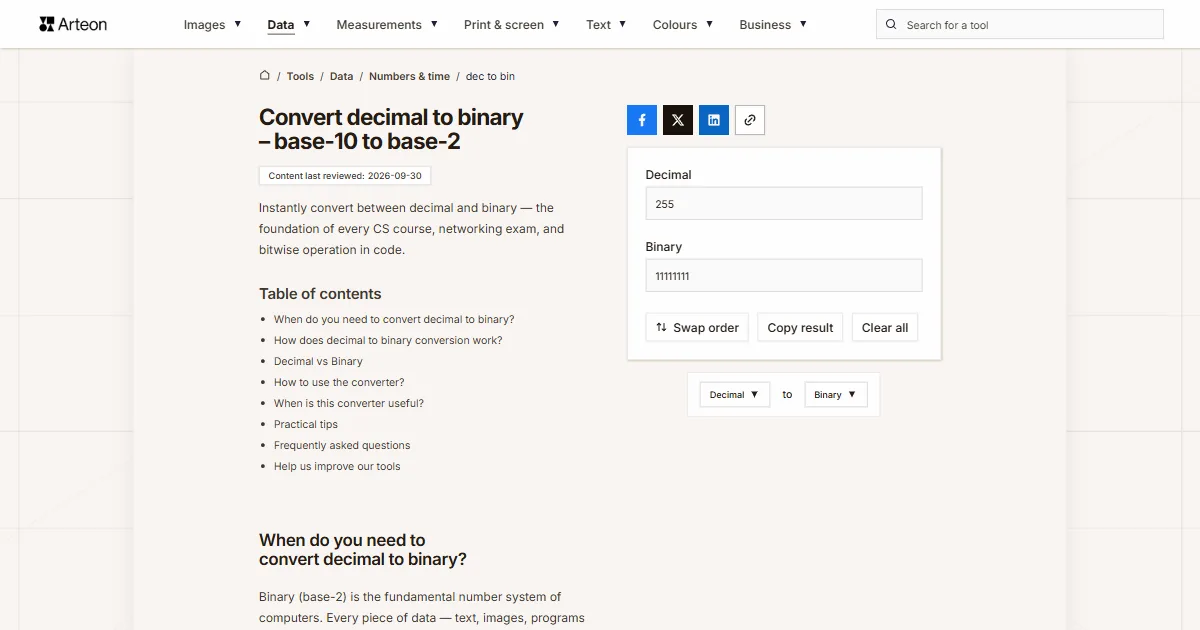The image size is (1200, 630).
Task: Open the Decimal source unit dropdown
Action: [x=735, y=395]
